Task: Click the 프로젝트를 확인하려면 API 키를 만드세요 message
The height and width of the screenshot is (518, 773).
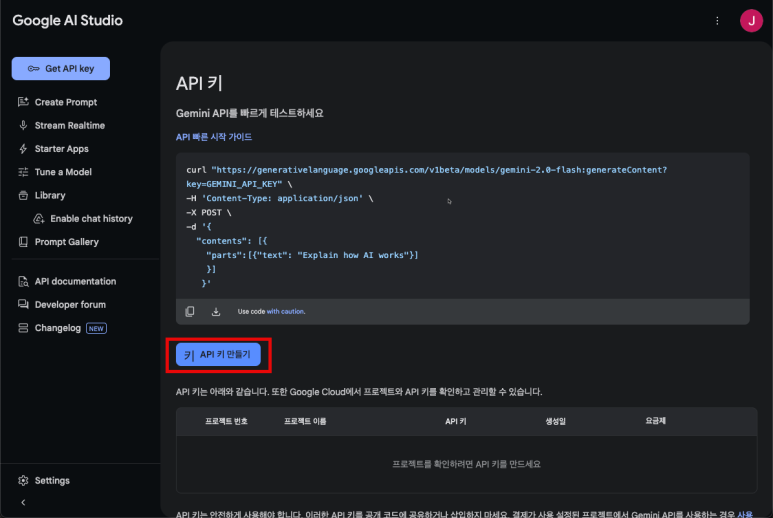Action: coord(466,464)
